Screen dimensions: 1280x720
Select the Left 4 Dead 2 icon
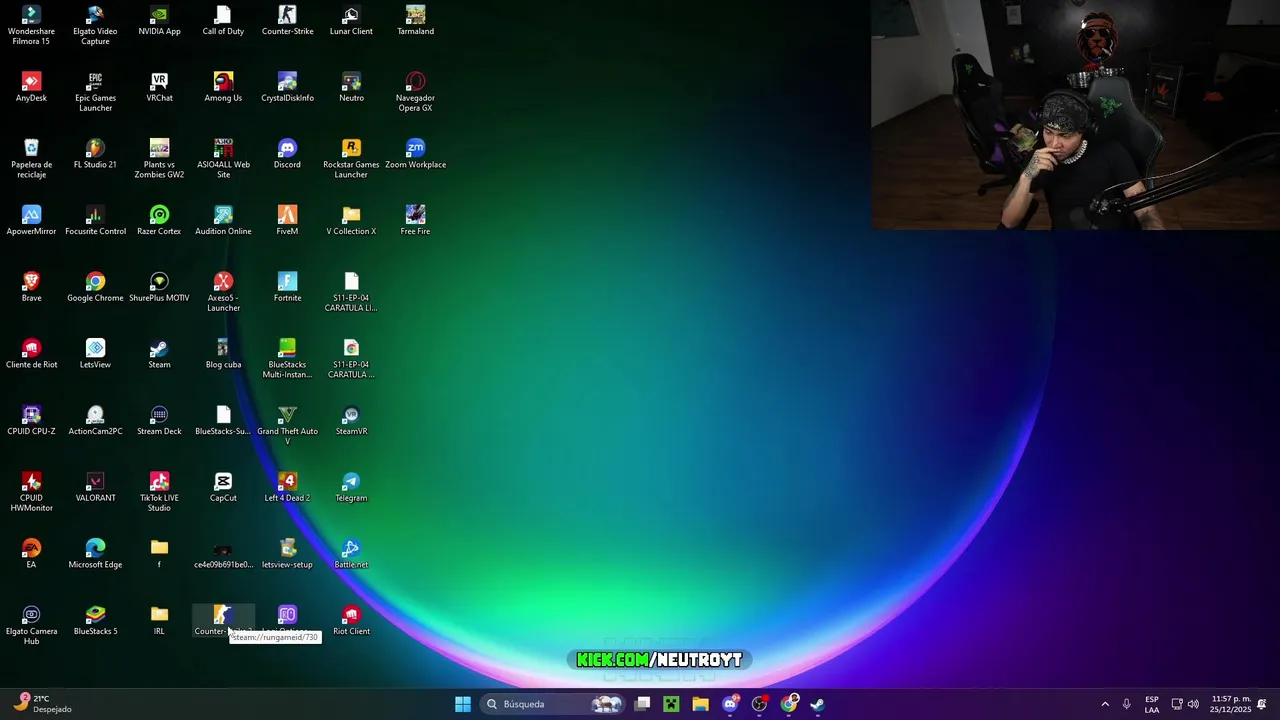[287, 487]
